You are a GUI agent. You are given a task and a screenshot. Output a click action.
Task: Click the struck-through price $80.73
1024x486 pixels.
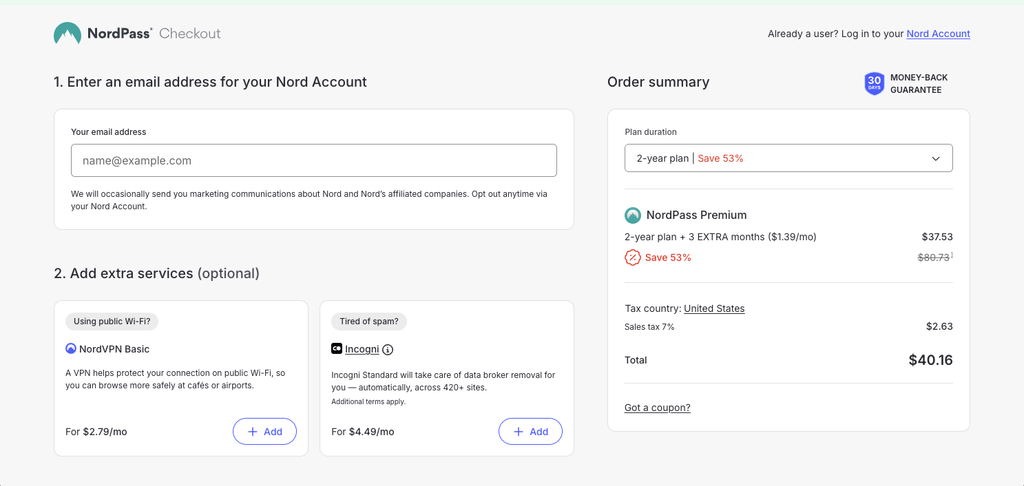(933, 257)
